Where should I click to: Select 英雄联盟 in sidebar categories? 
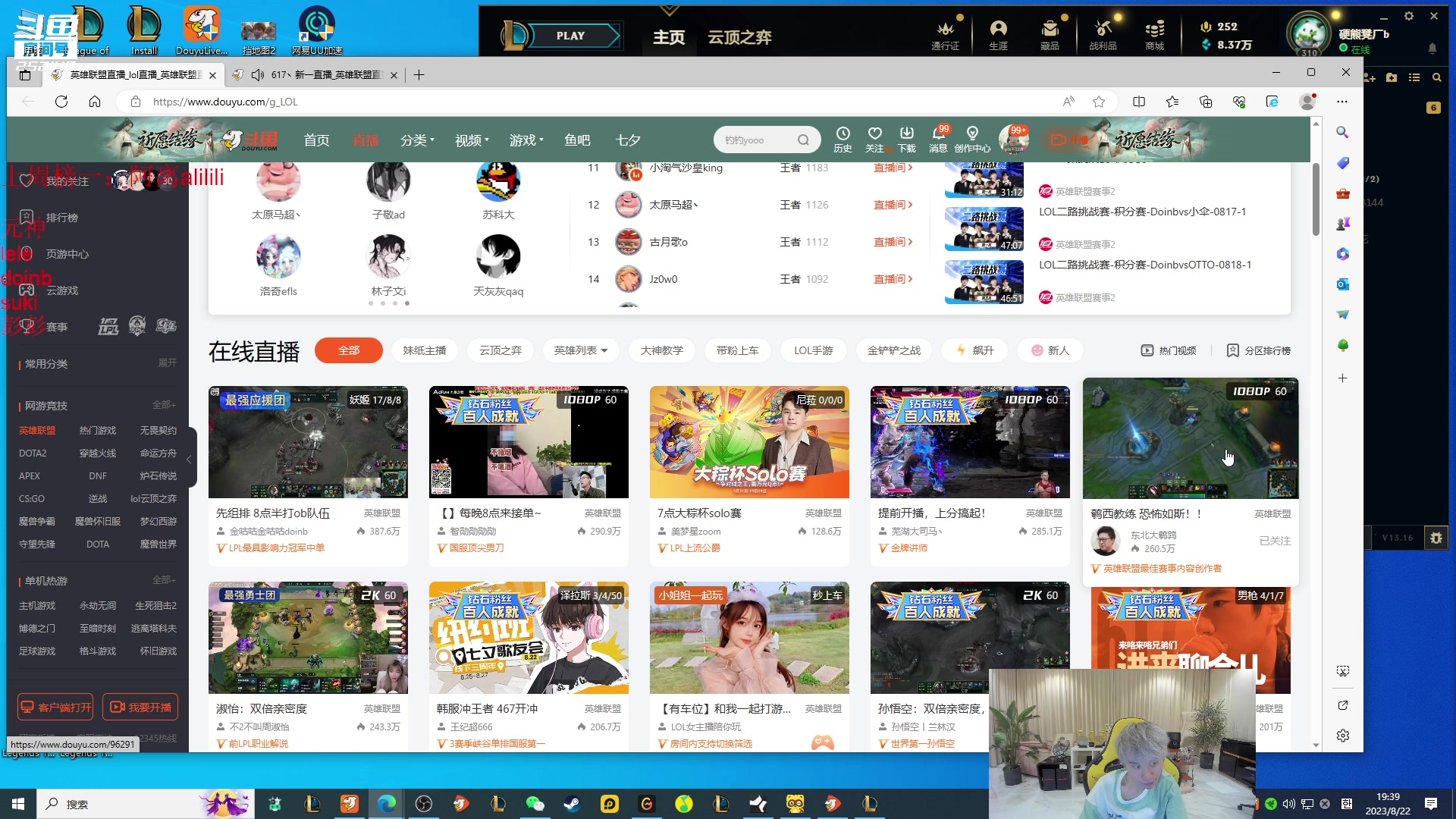tap(37, 430)
